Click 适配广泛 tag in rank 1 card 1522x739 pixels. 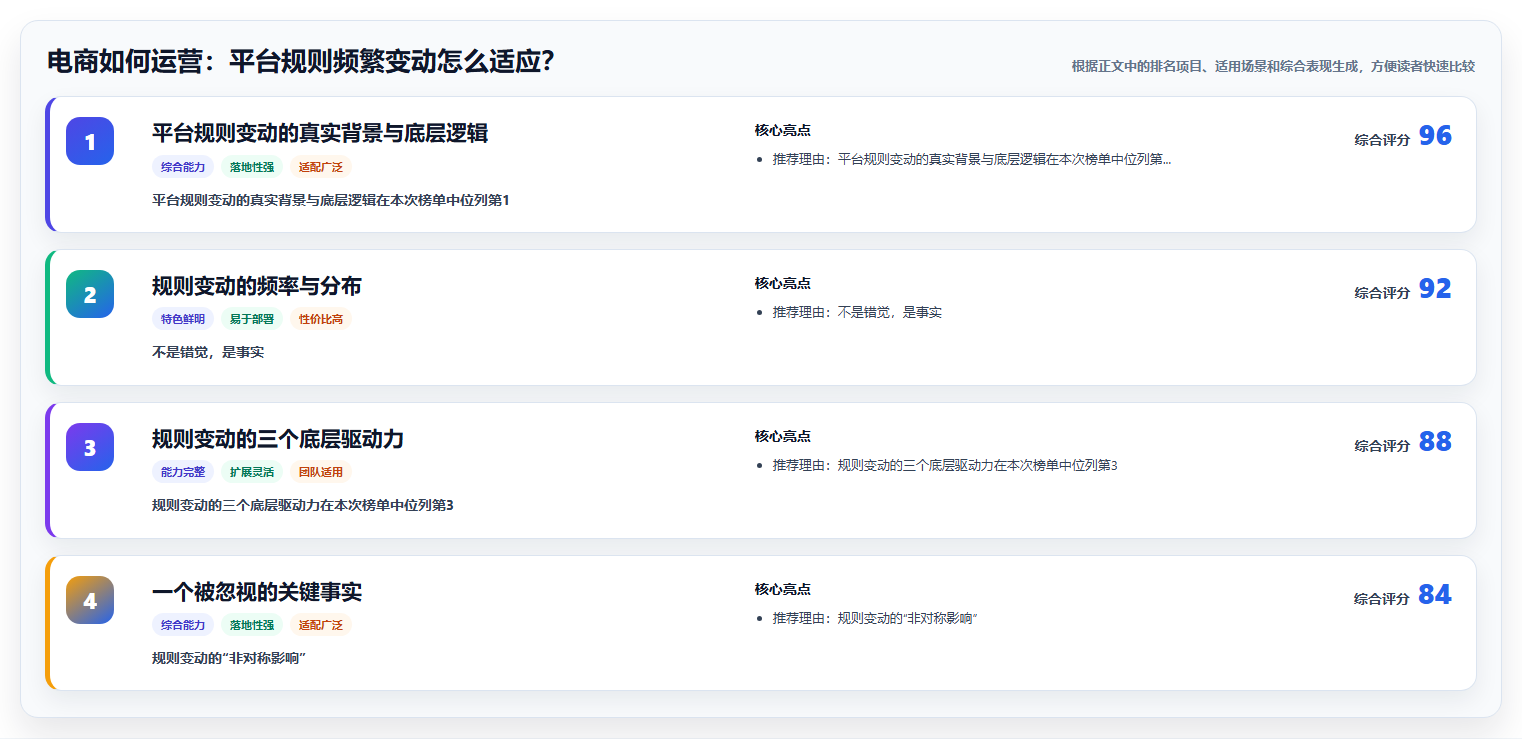(x=321, y=167)
